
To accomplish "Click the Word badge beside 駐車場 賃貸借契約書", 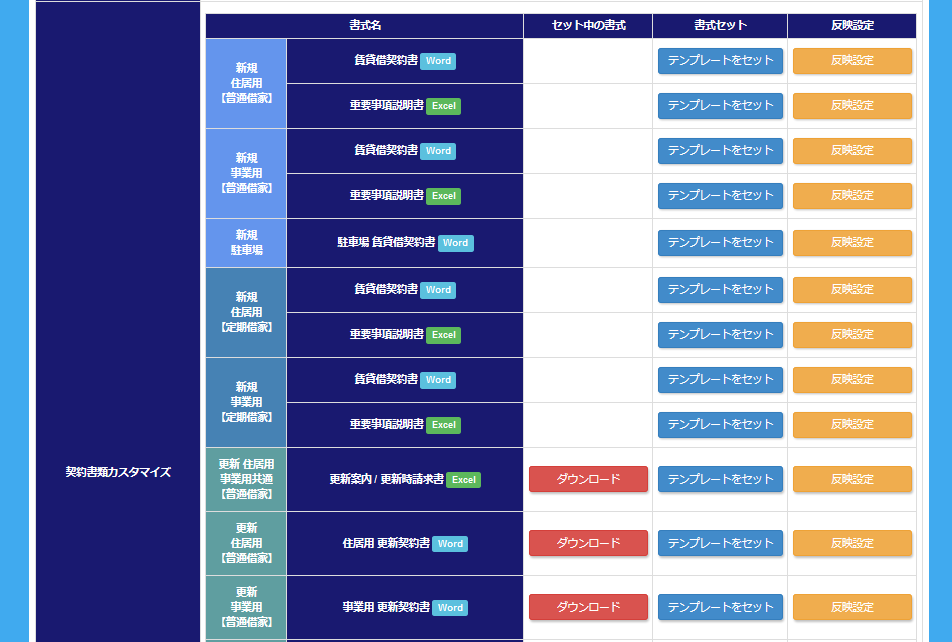I will point(455,243).
